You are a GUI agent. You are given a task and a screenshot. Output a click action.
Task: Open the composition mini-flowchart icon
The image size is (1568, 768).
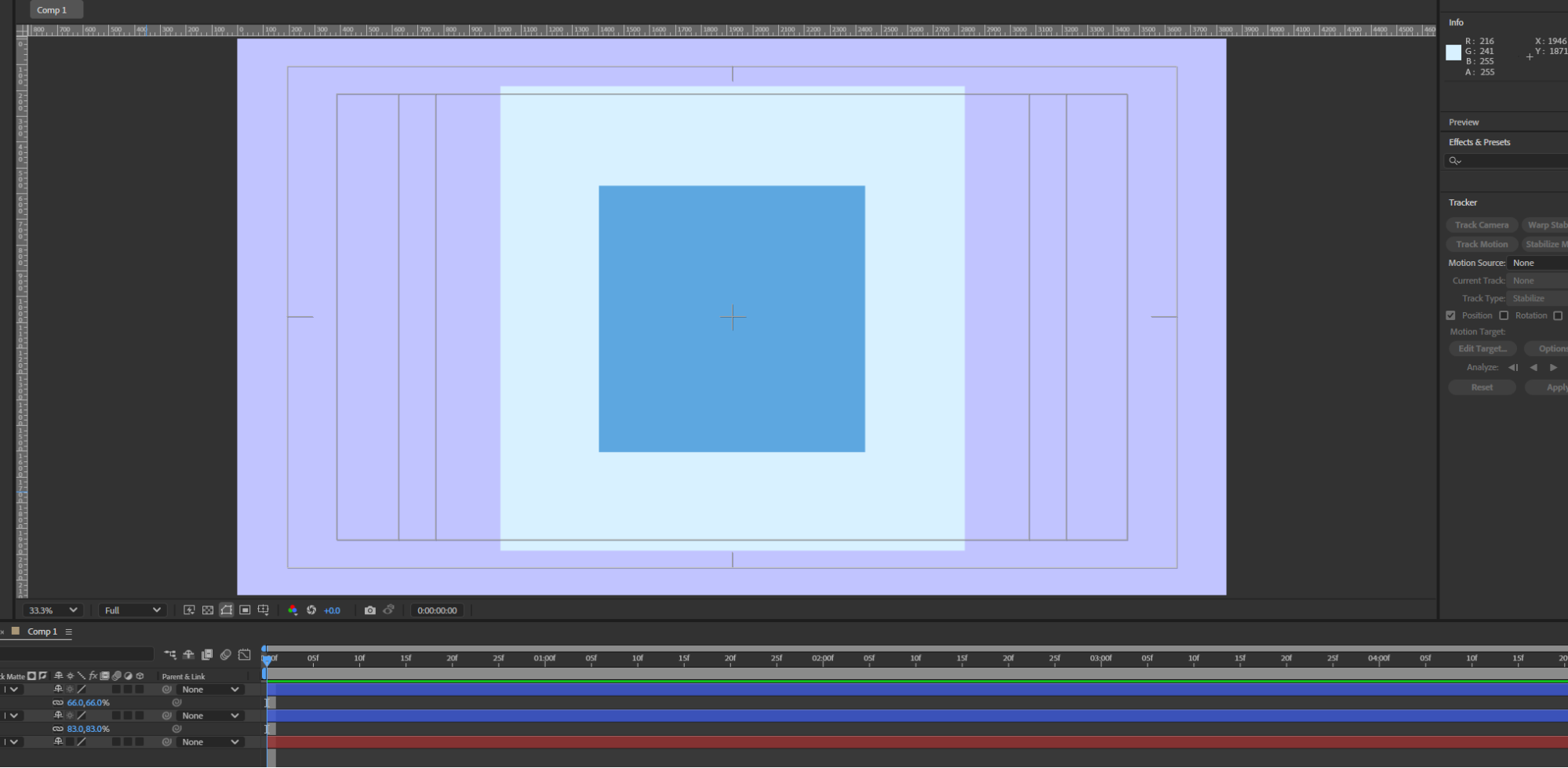click(x=170, y=654)
